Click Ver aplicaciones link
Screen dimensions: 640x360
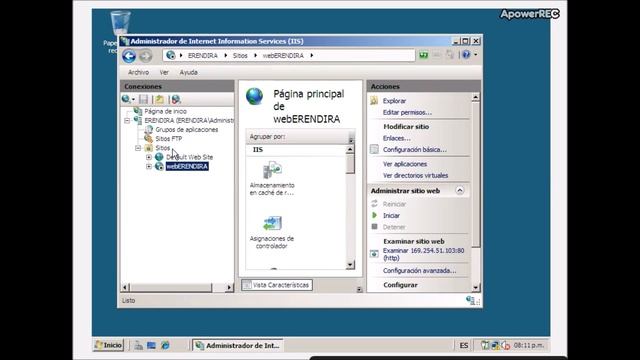click(405, 164)
